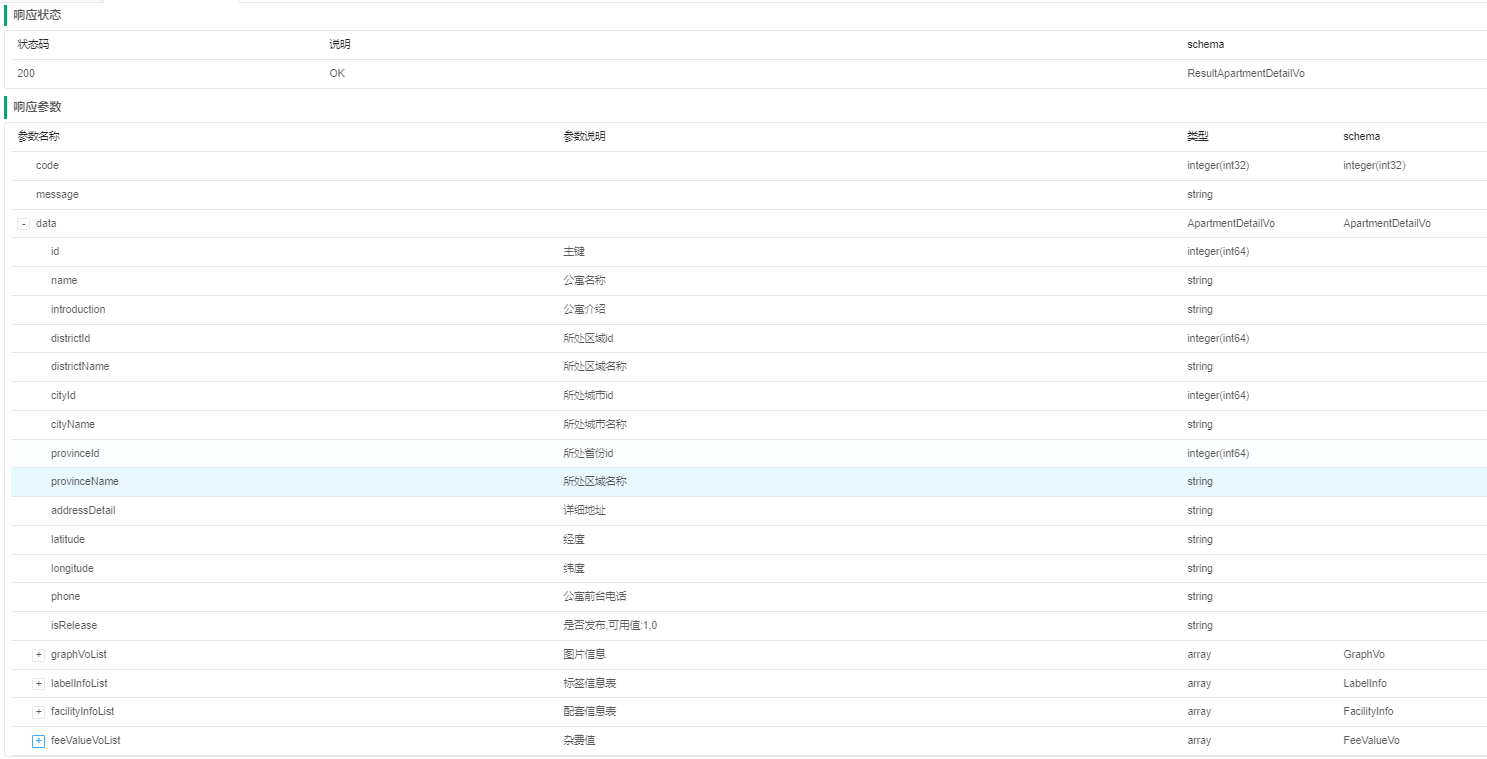Click the data parameter name
This screenshot has height=759, width=1487.
[x=46, y=224]
